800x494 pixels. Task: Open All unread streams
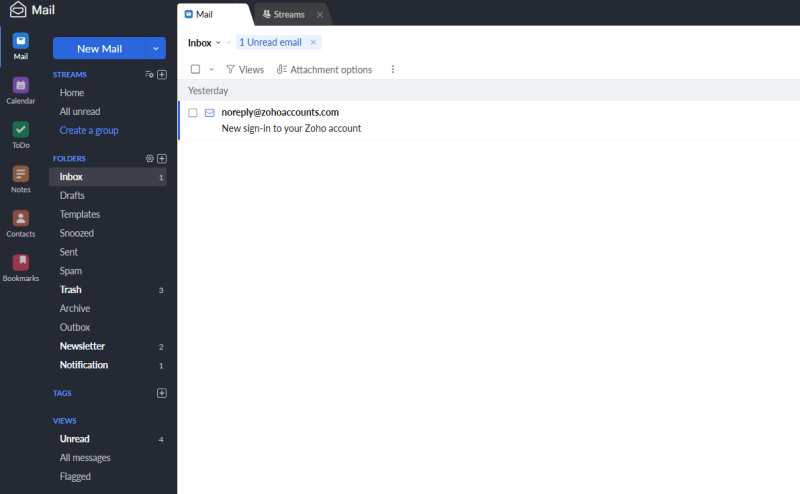click(80, 111)
